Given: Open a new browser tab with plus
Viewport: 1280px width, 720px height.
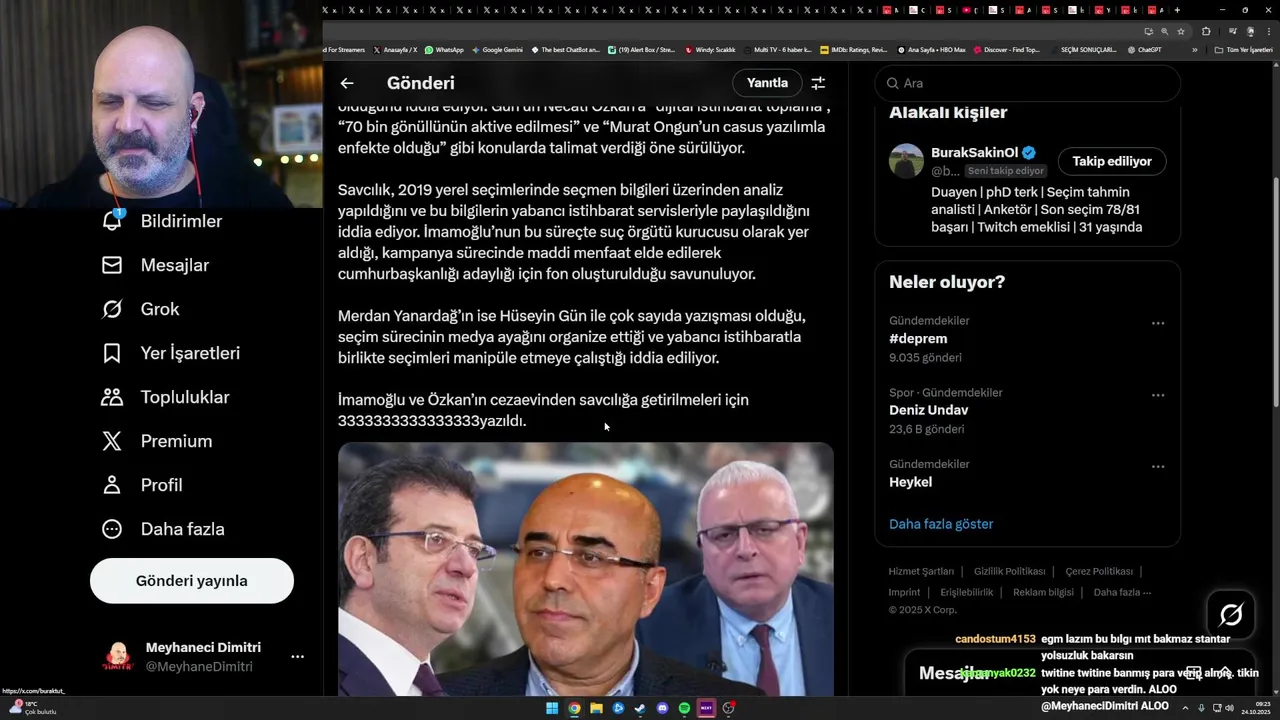Looking at the screenshot, I should pyautogui.click(x=1177, y=10).
